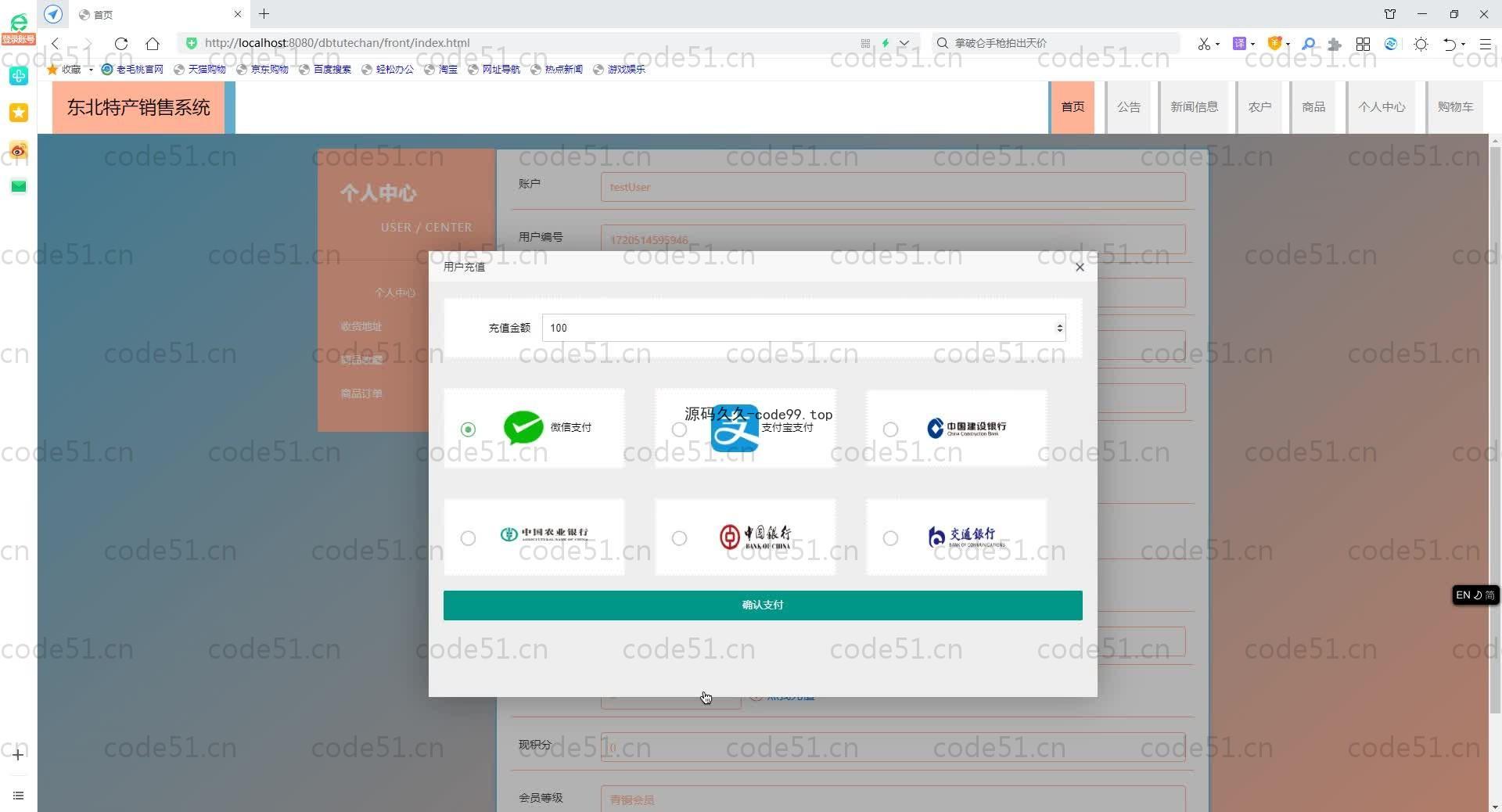Click the 确认支付 confirm payment button
The image size is (1502, 812).
click(x=763, y=605)
